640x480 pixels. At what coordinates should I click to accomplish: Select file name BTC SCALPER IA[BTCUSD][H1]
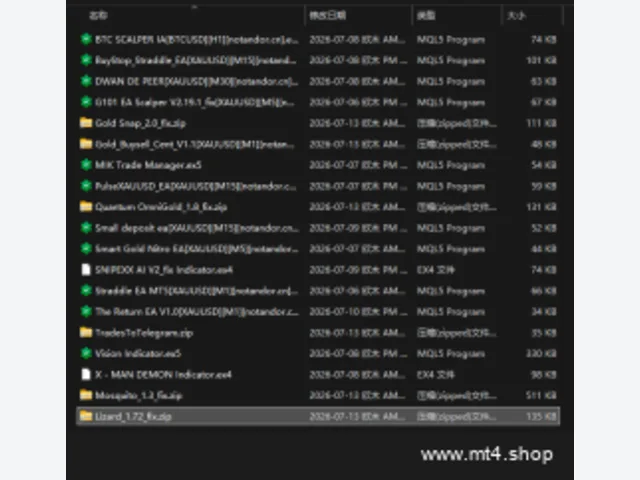197,40
